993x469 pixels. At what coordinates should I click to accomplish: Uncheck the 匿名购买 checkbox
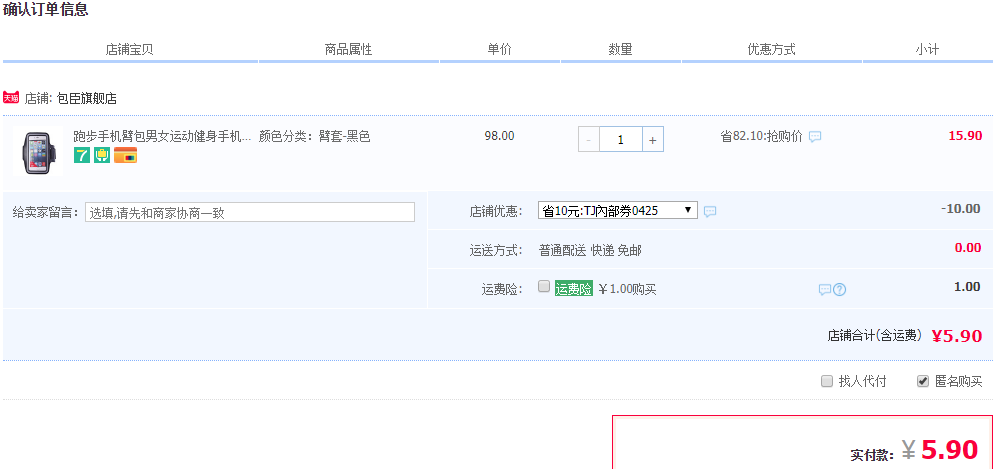[923, 381]
